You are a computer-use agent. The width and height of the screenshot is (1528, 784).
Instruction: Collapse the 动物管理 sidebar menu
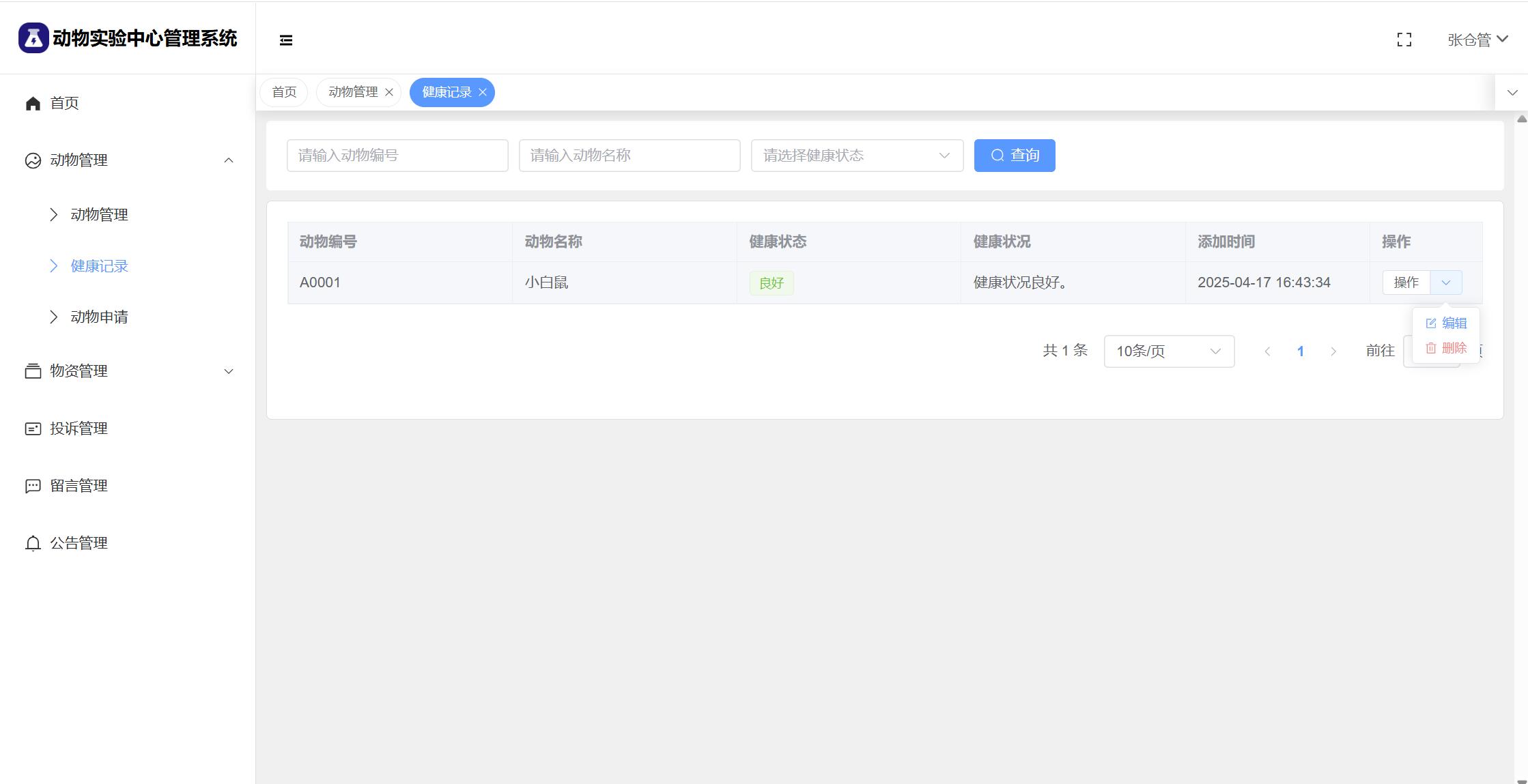pyautogui.click(x=229, y=160)
